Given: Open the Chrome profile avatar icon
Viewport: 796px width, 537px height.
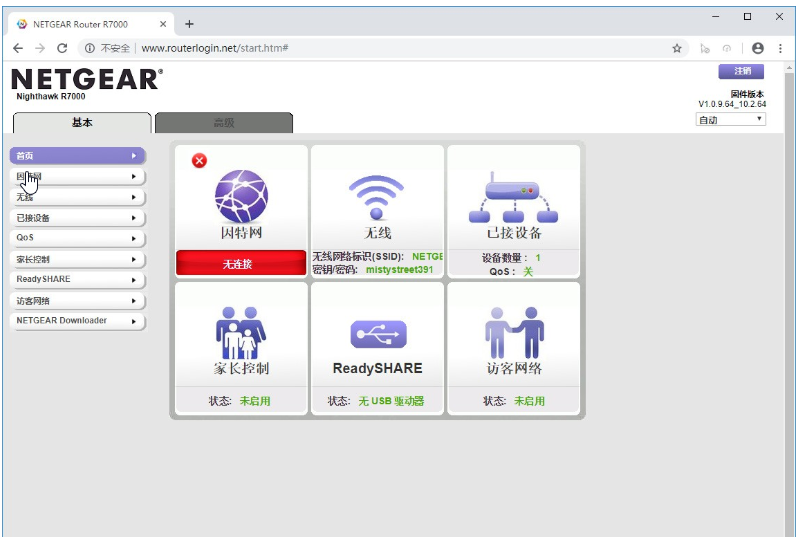Looking at the screenshot, I should coord(757,48).
